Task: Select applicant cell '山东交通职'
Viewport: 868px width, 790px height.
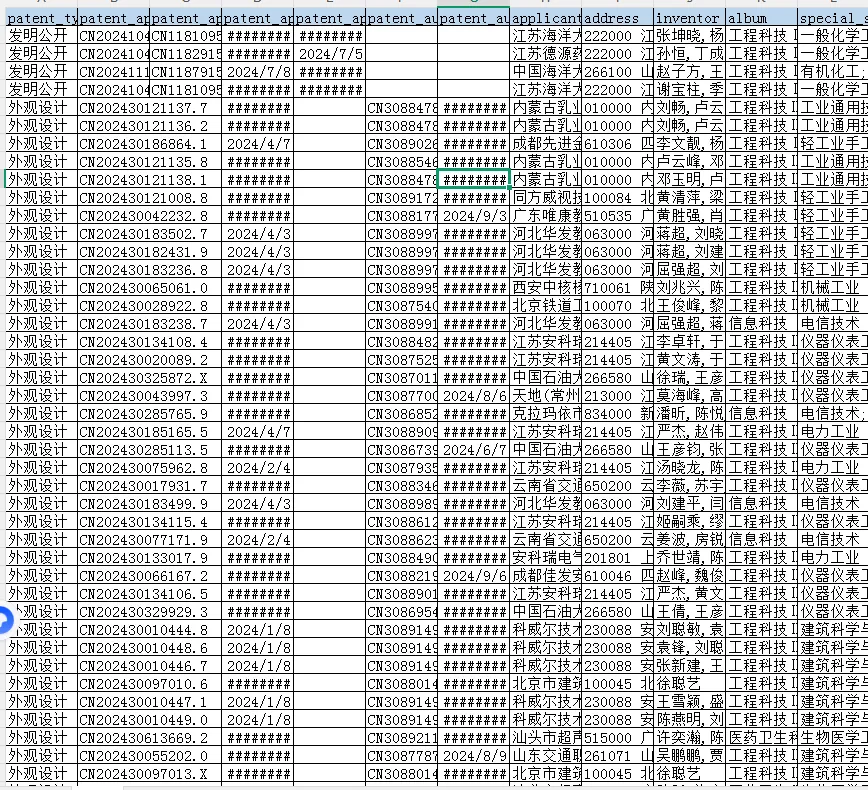Action: (545, 755)
